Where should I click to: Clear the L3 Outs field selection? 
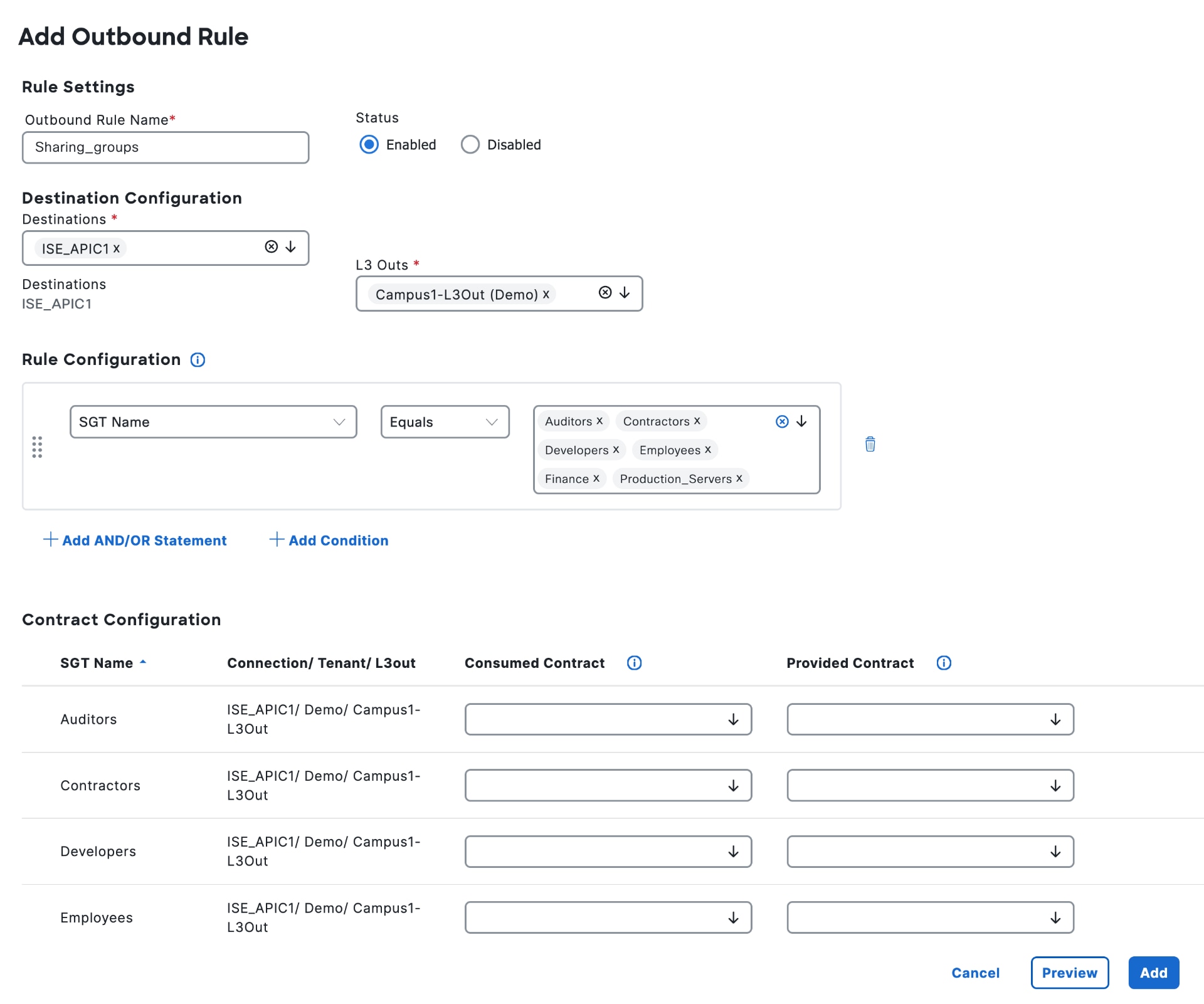click(605, 293)
